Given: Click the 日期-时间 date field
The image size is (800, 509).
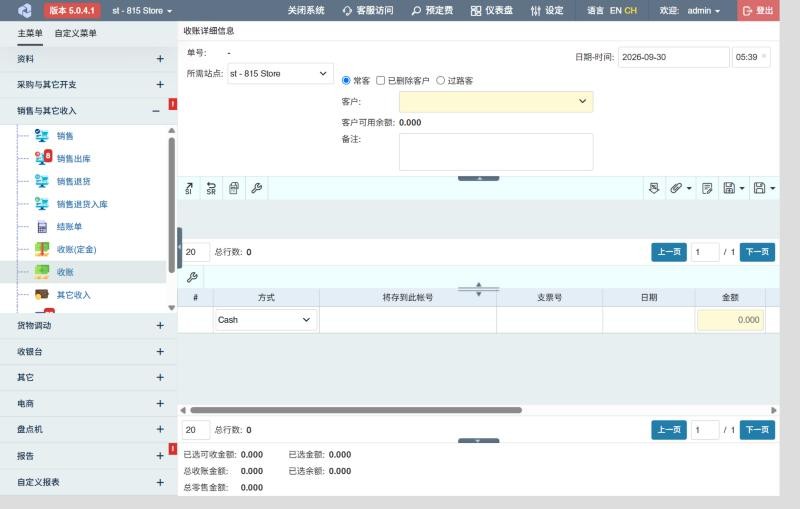Looking at the screenshot, I should tap(673, 57).
